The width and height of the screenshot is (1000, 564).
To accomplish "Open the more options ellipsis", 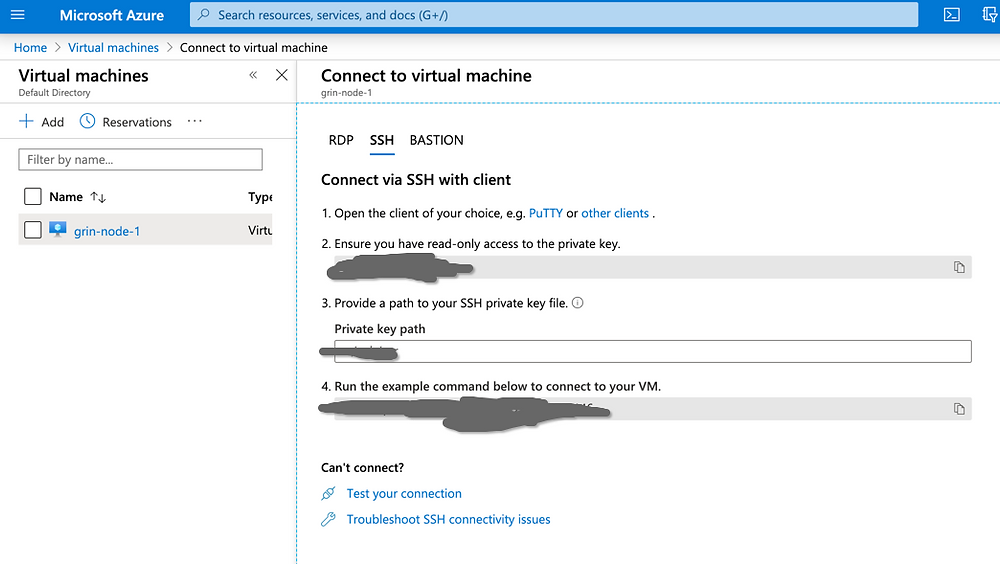I will (195, 121).
